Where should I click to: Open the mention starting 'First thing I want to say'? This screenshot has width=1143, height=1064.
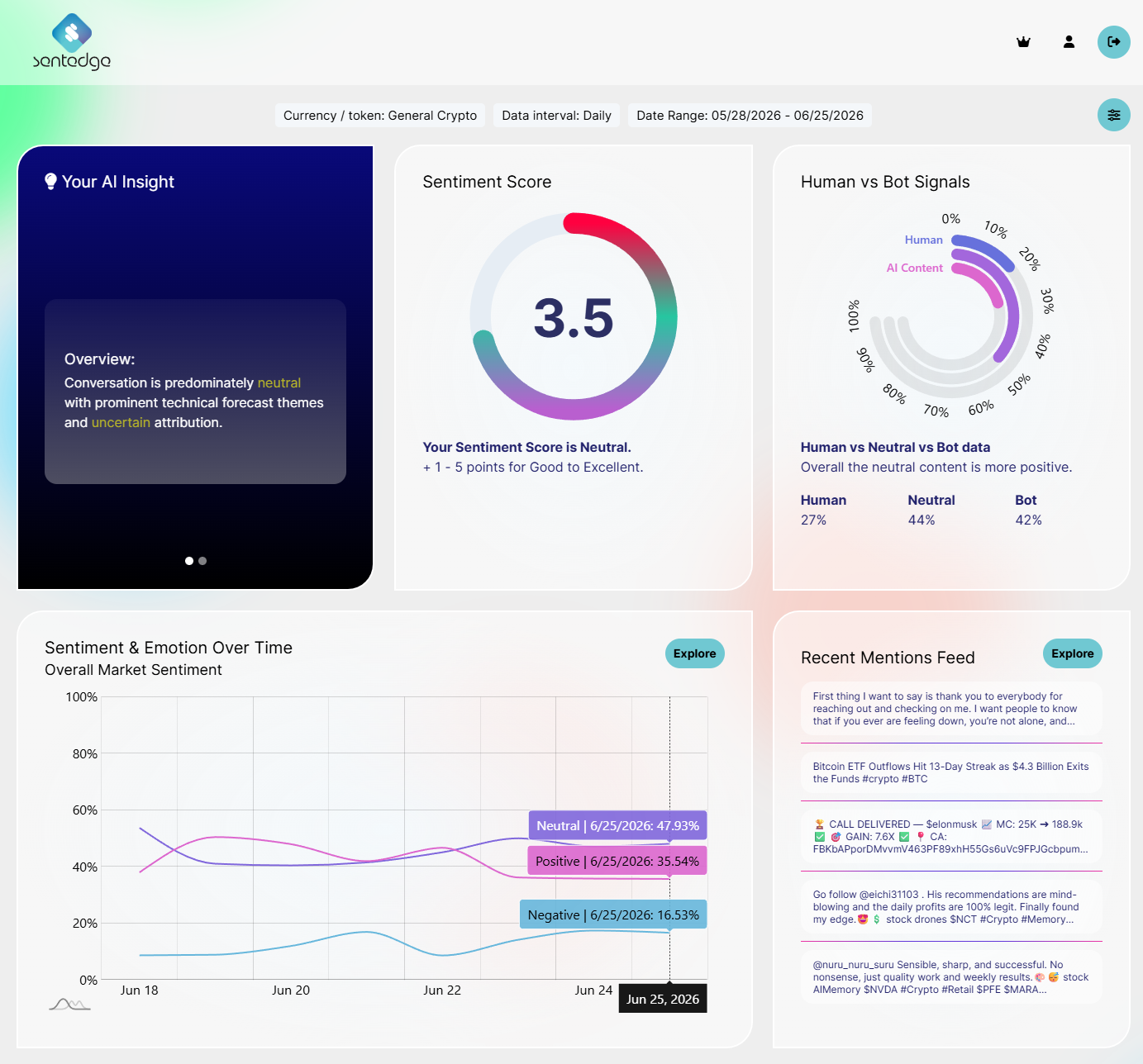(x=951, y=709)
